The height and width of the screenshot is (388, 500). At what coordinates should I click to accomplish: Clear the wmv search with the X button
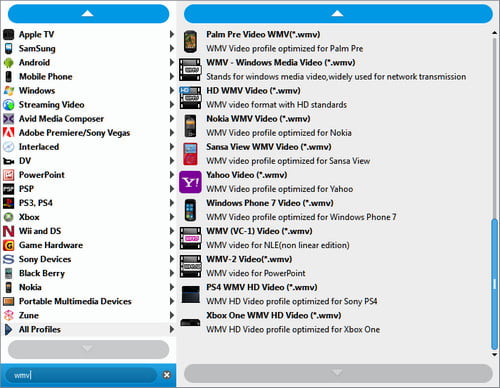pyautogui.click(x=167, y=375)
